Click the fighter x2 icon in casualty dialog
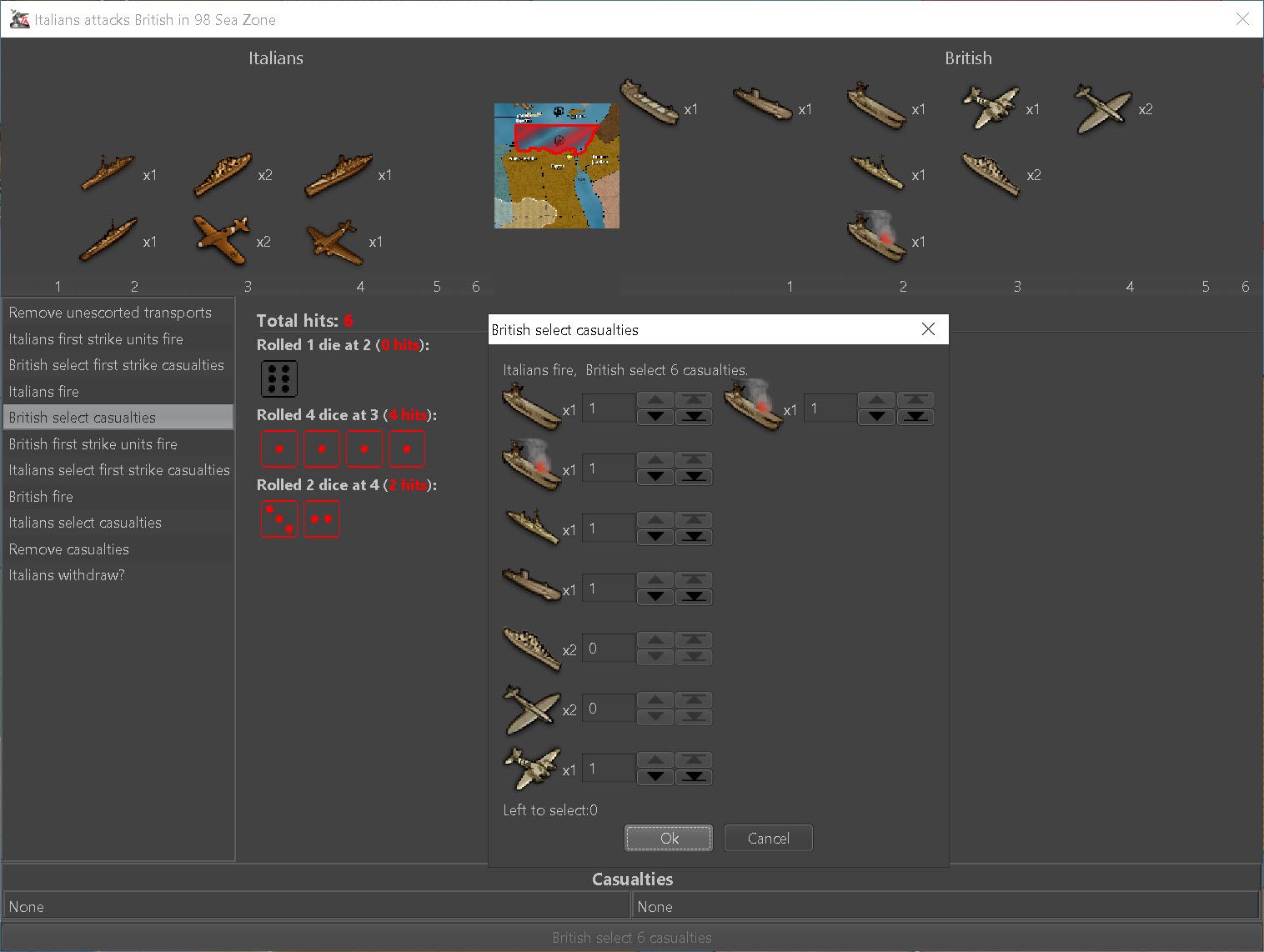The image size is (1264, 952). [532, 709]
